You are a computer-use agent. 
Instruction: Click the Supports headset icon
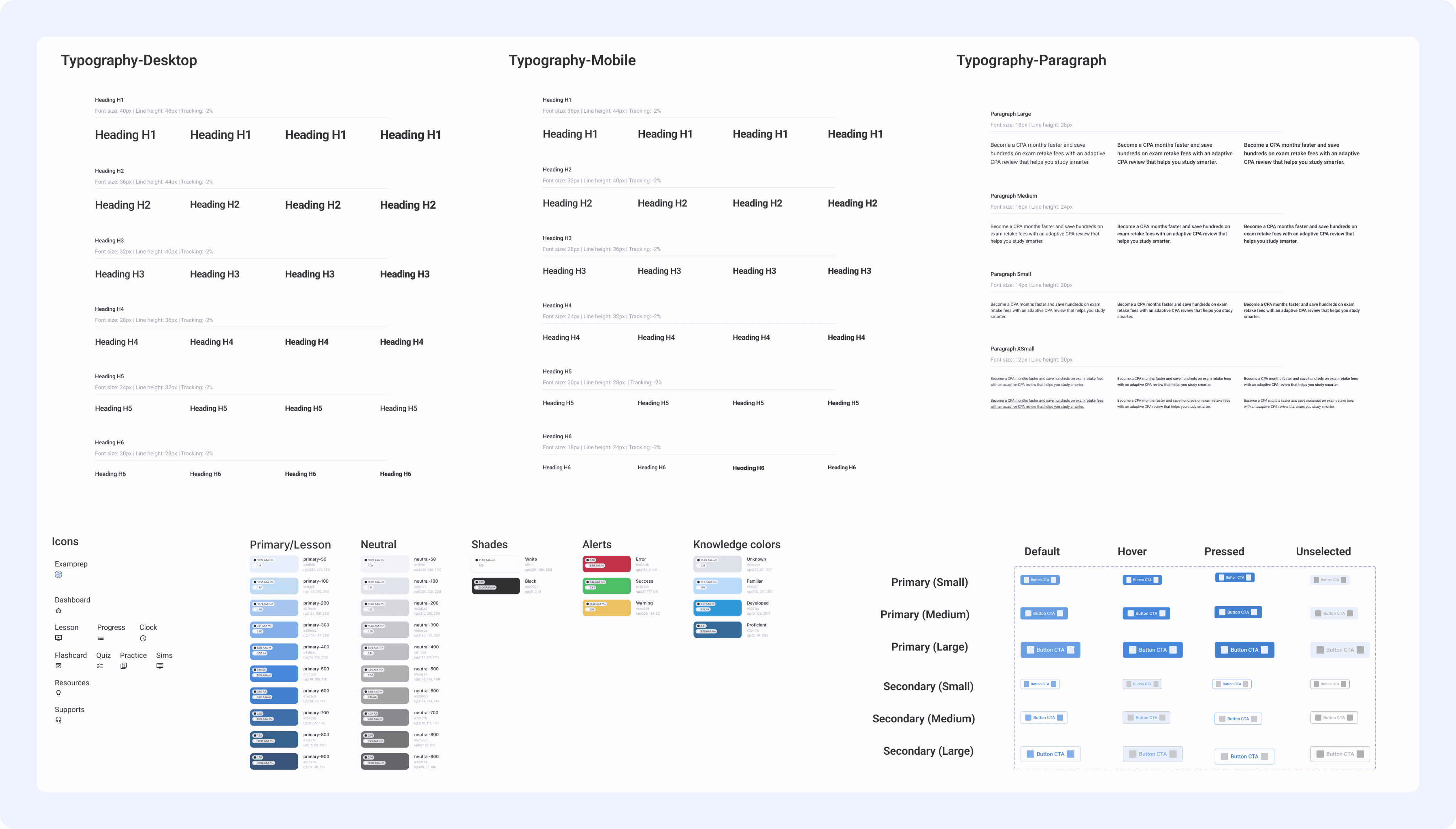(58, 720)
